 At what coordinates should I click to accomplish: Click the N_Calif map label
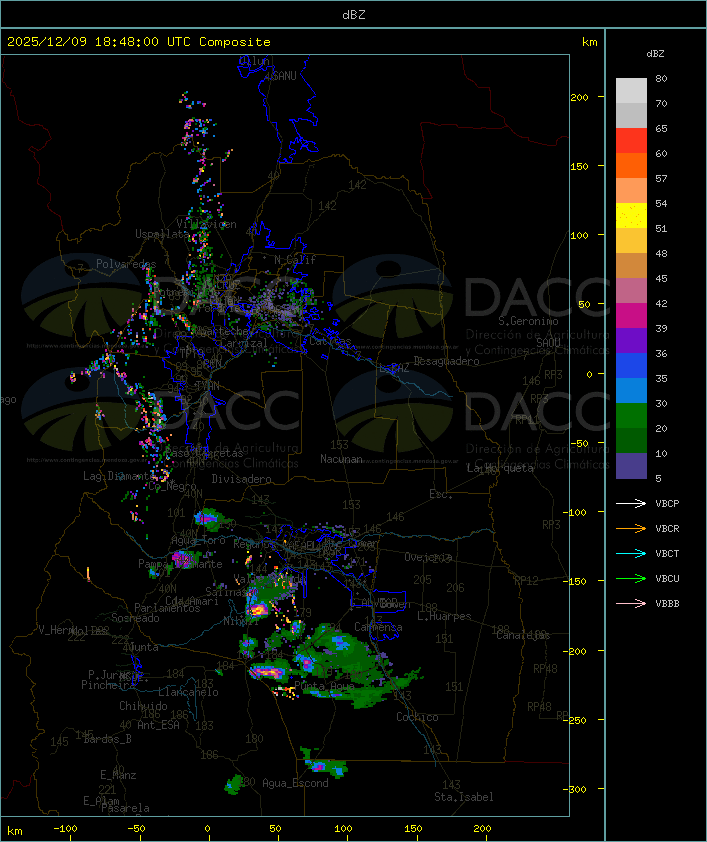coord(295,260)
